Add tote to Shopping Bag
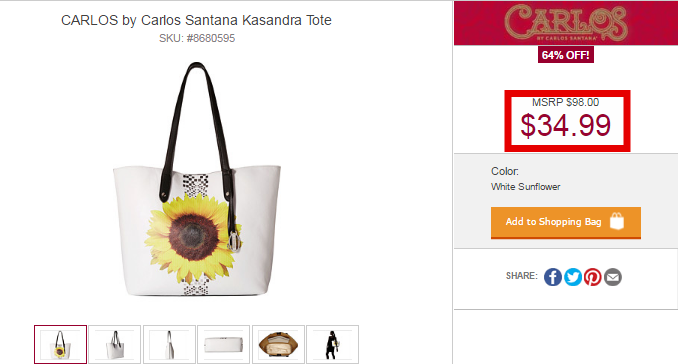The image size is (678, 364). pos(566,223)
